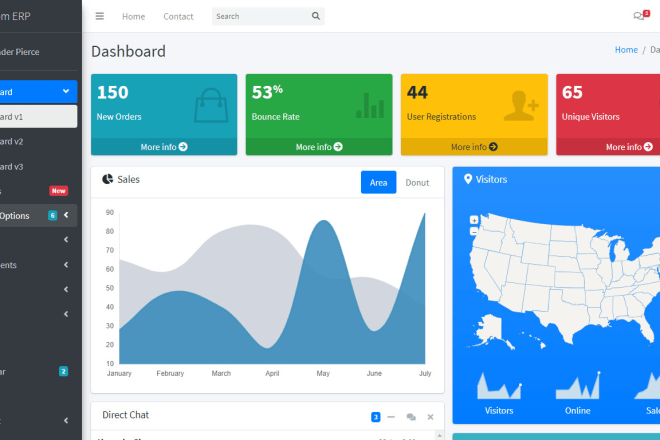The width and height of the screenshot is (660, 440).
Task: Click the Online sparkline chart
Action: pos(578,386)
